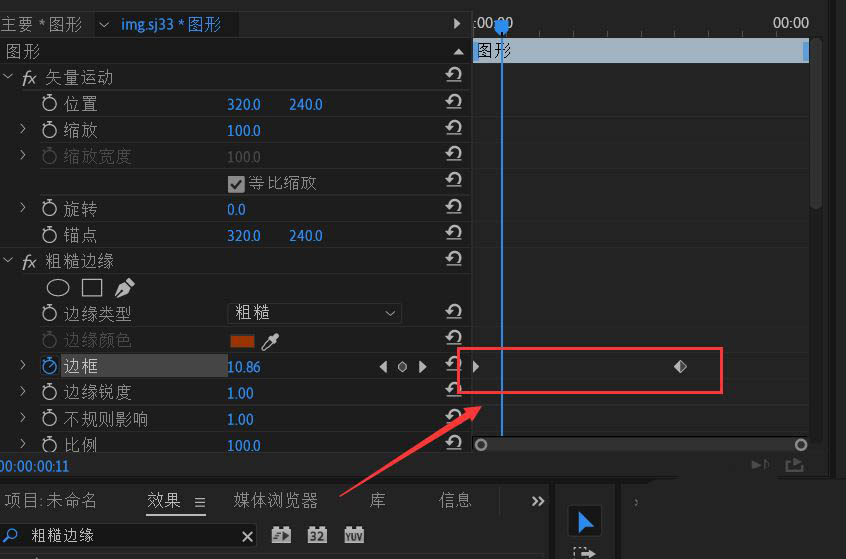Open the 边缘类型 dropdown
Viewport: 846px width, 559px height.
click(x=315, y=313)
